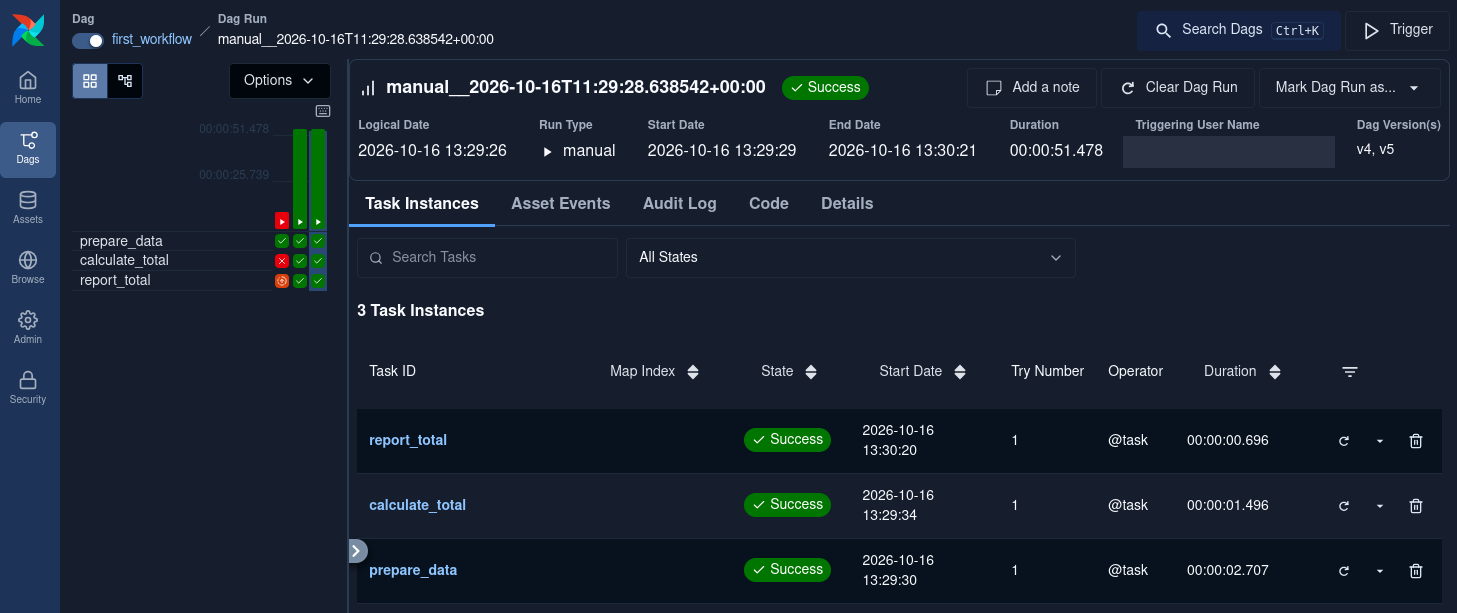The height and width of the screenshot is (613, 1457).
Task: Select report_total row in the grid tree
Action: [x=115, y=281]
